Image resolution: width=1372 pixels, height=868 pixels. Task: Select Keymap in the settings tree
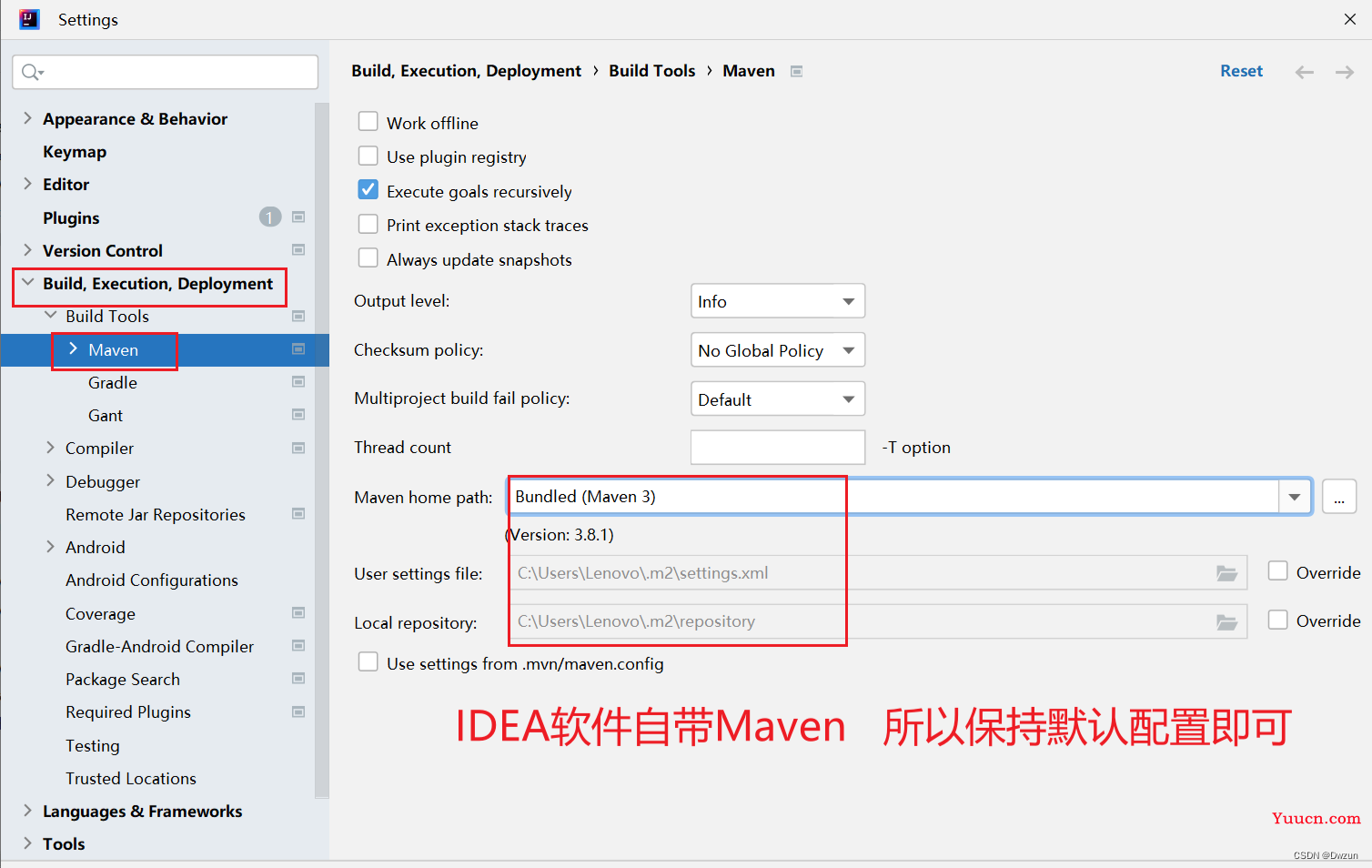[x=75, y=152]
